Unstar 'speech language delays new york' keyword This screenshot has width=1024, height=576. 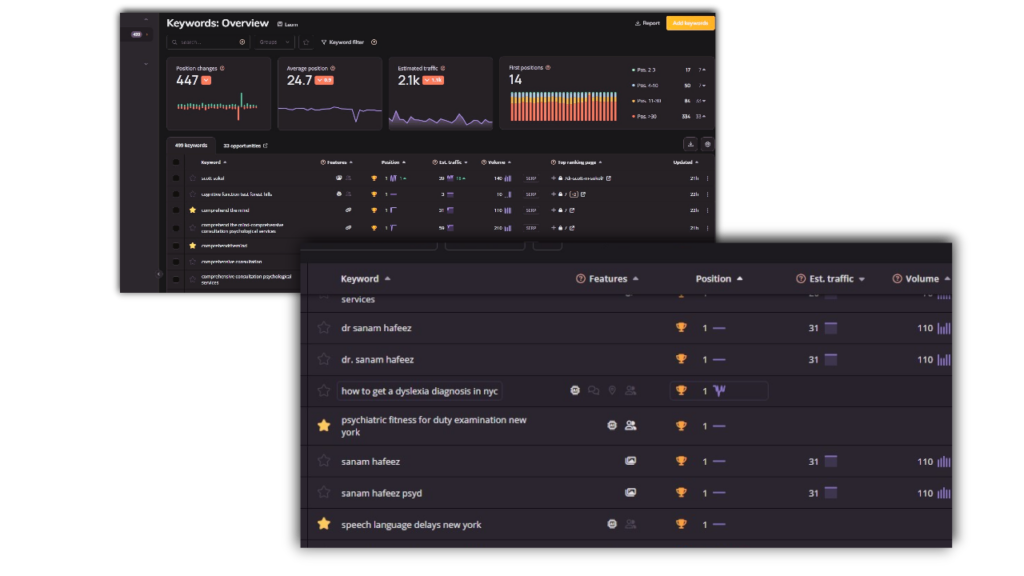pyautogui.click(x=323, y=524)
